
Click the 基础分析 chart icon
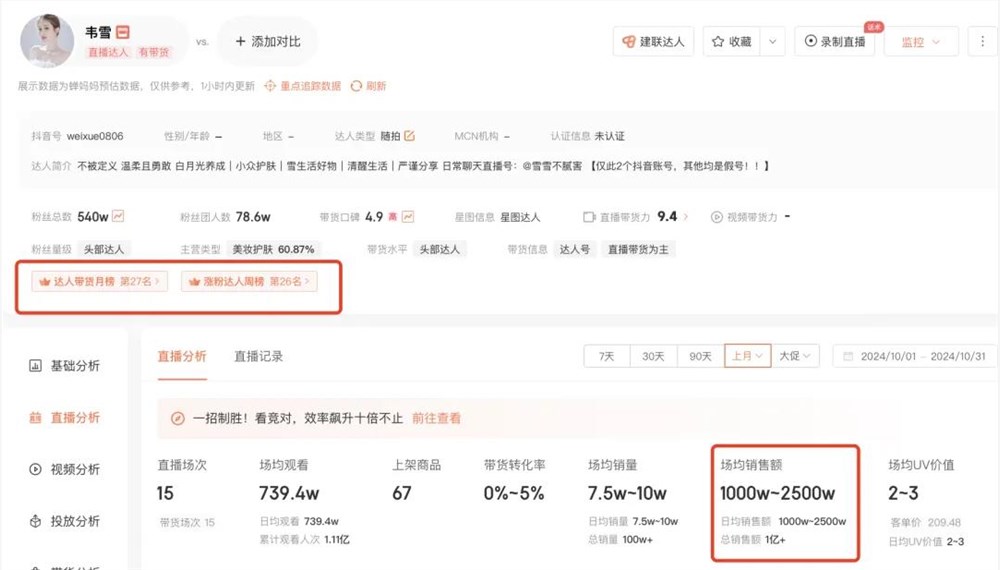tap(35, 365)
